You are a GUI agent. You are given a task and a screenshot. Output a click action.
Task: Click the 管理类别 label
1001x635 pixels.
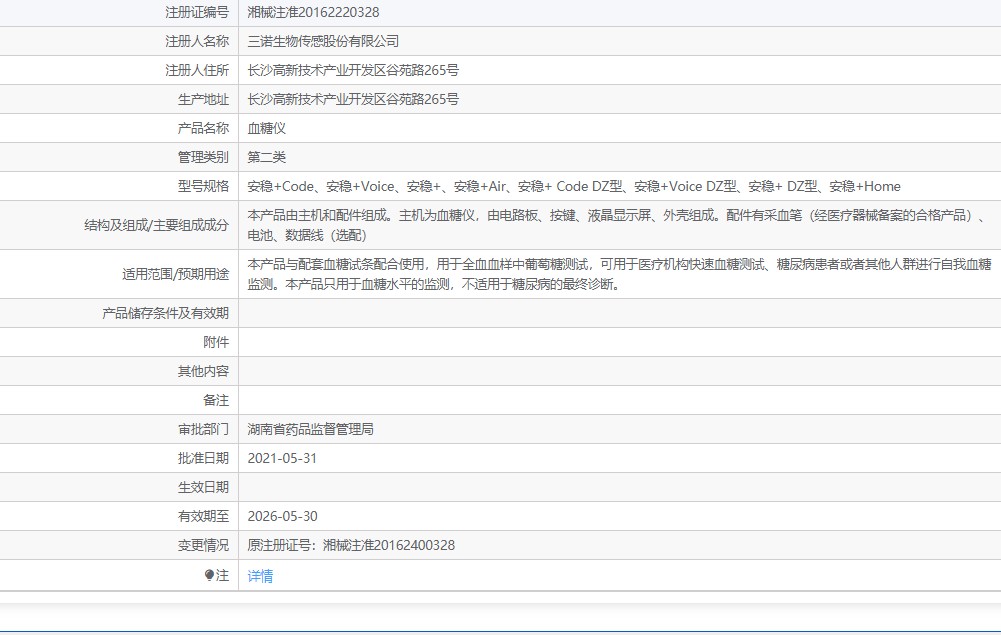coord(203,157)
